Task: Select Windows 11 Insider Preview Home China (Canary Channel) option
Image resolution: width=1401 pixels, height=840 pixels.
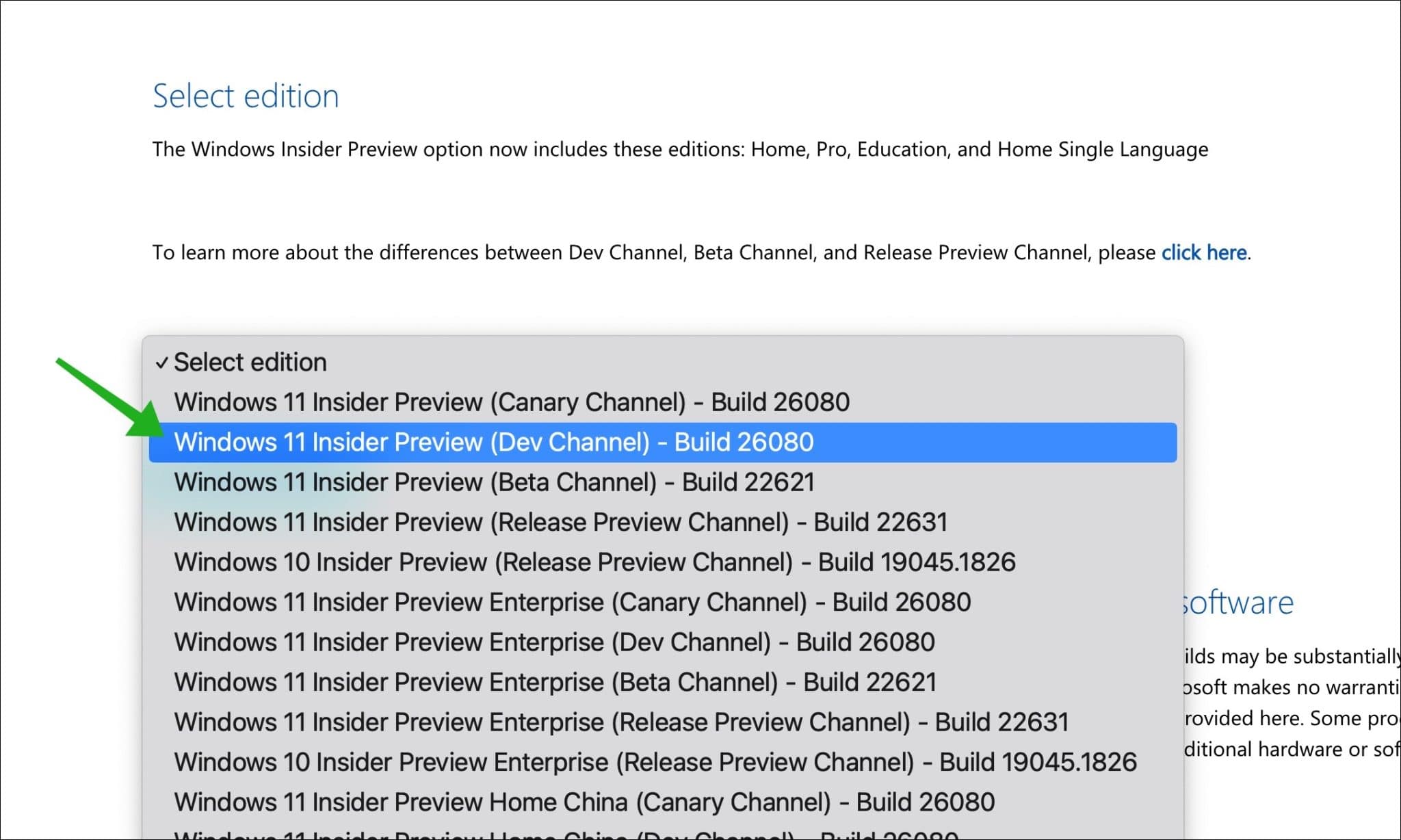Action: pos(662,802)
